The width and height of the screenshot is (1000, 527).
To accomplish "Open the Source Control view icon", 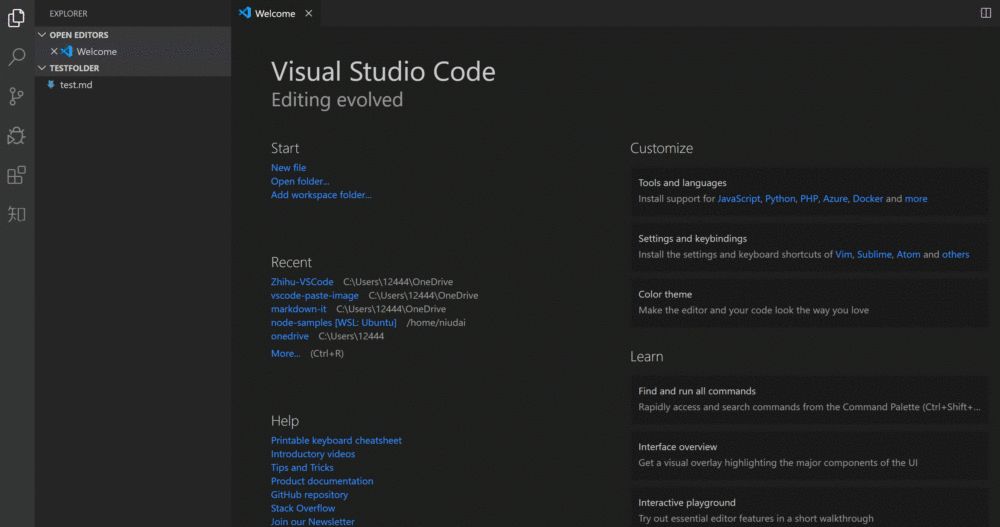I will click(16, 96).
